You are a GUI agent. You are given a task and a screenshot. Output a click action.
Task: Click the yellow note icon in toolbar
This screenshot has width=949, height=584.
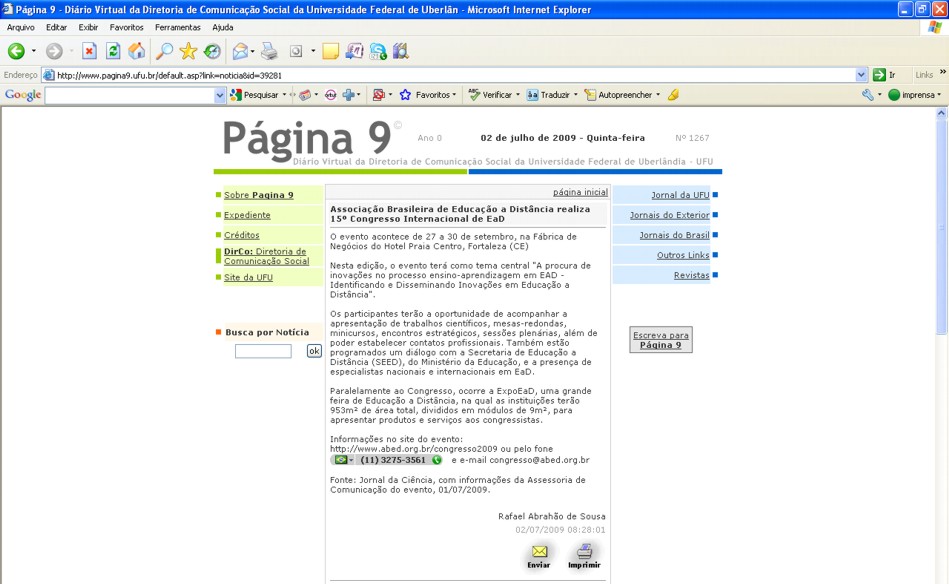(x=330, y=51)
